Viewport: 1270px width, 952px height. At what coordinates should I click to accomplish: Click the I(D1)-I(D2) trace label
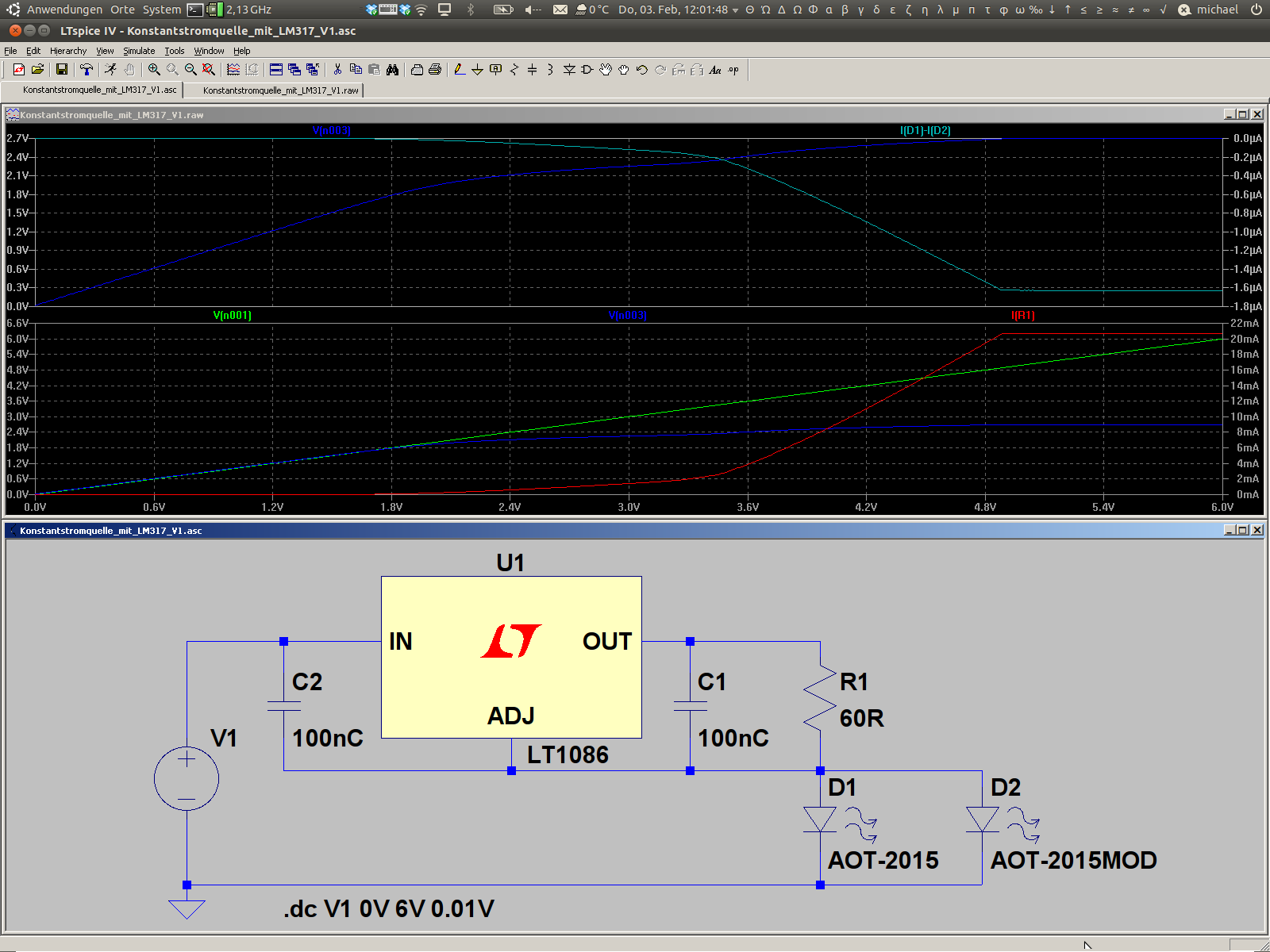click(x=926, y=130)
